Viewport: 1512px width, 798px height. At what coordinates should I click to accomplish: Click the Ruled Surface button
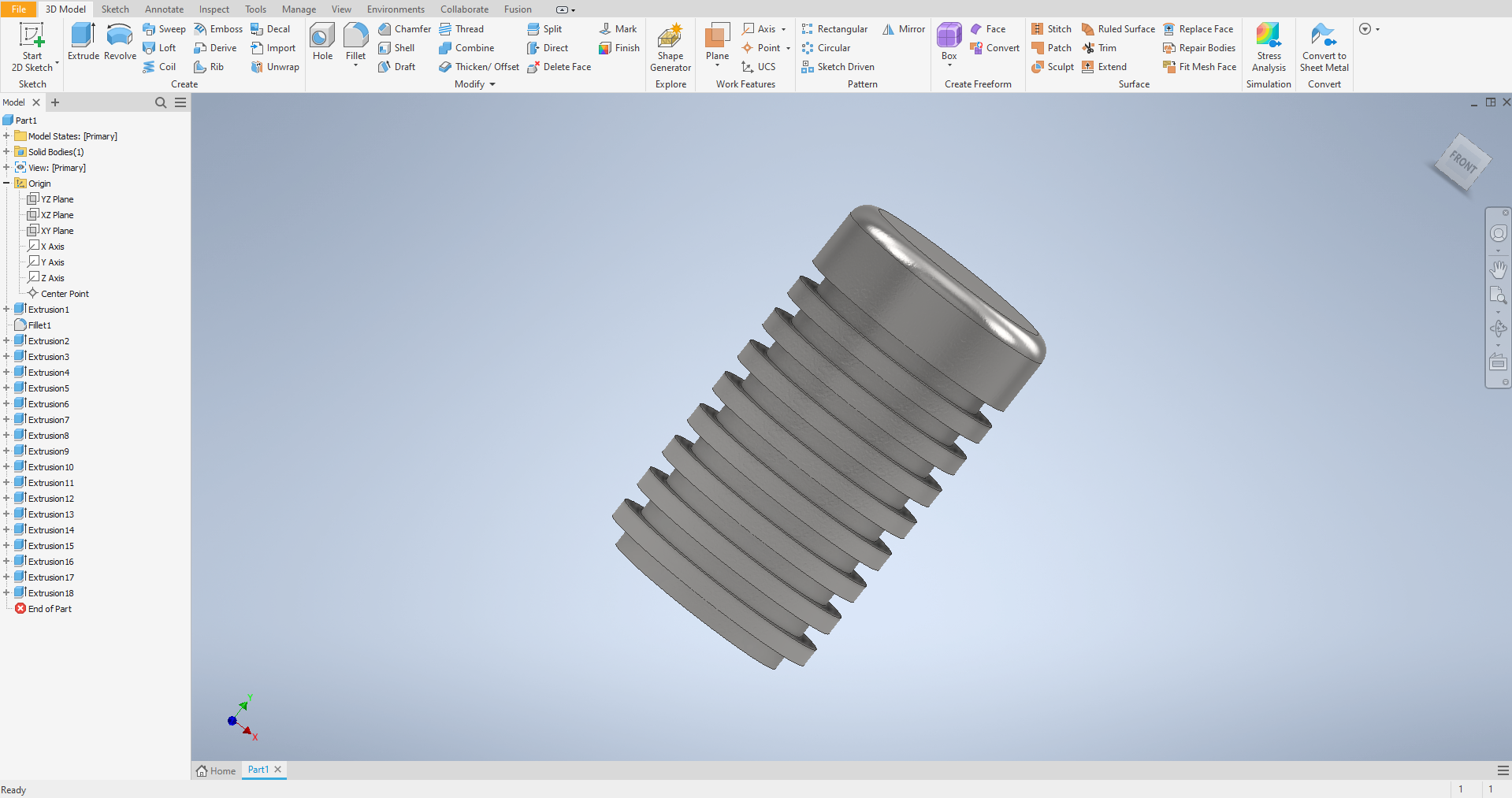[1118, 29]
